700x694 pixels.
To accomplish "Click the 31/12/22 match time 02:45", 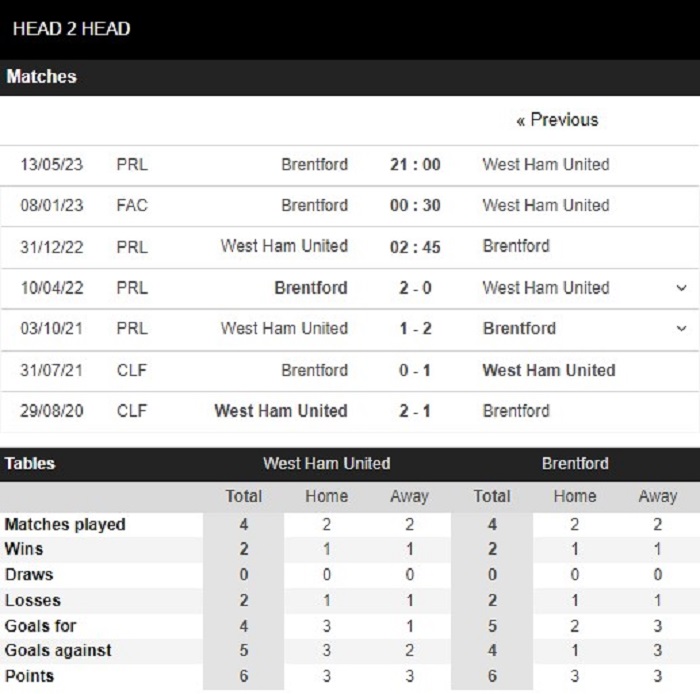I will click(415, 247).
